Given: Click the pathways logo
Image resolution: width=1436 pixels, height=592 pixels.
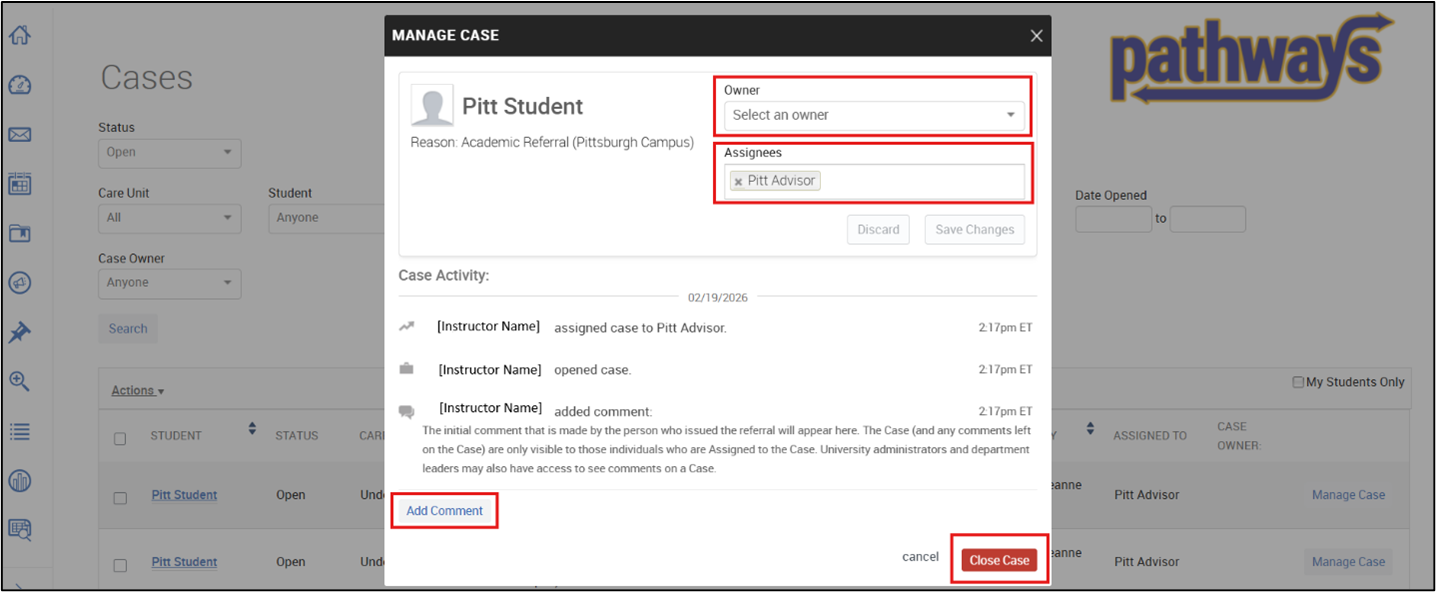Looking at the screenshot, I should 1253,59.
